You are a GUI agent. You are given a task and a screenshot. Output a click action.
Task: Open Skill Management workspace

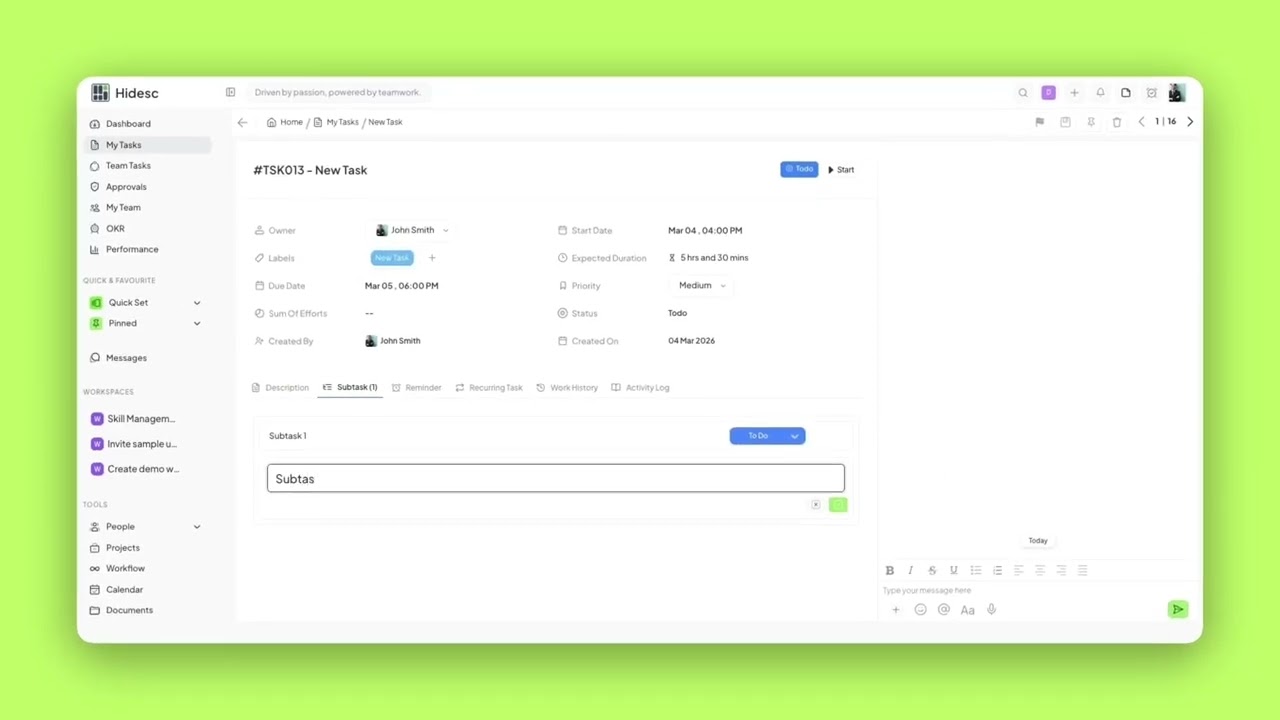tap(134, 419)
